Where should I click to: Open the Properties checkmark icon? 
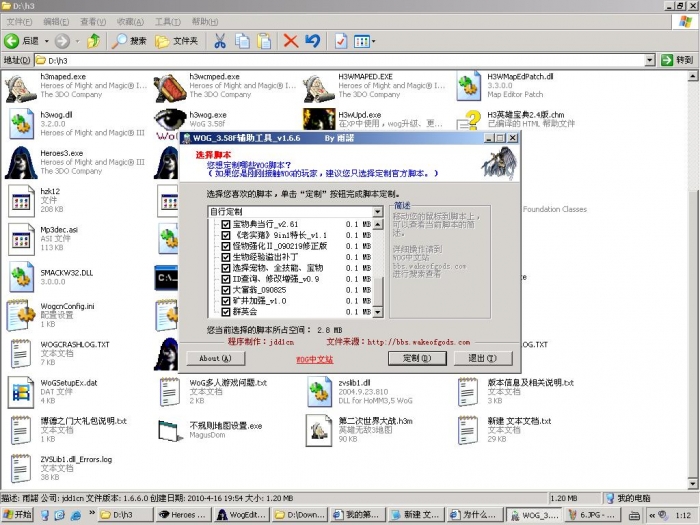click(341, 42)
